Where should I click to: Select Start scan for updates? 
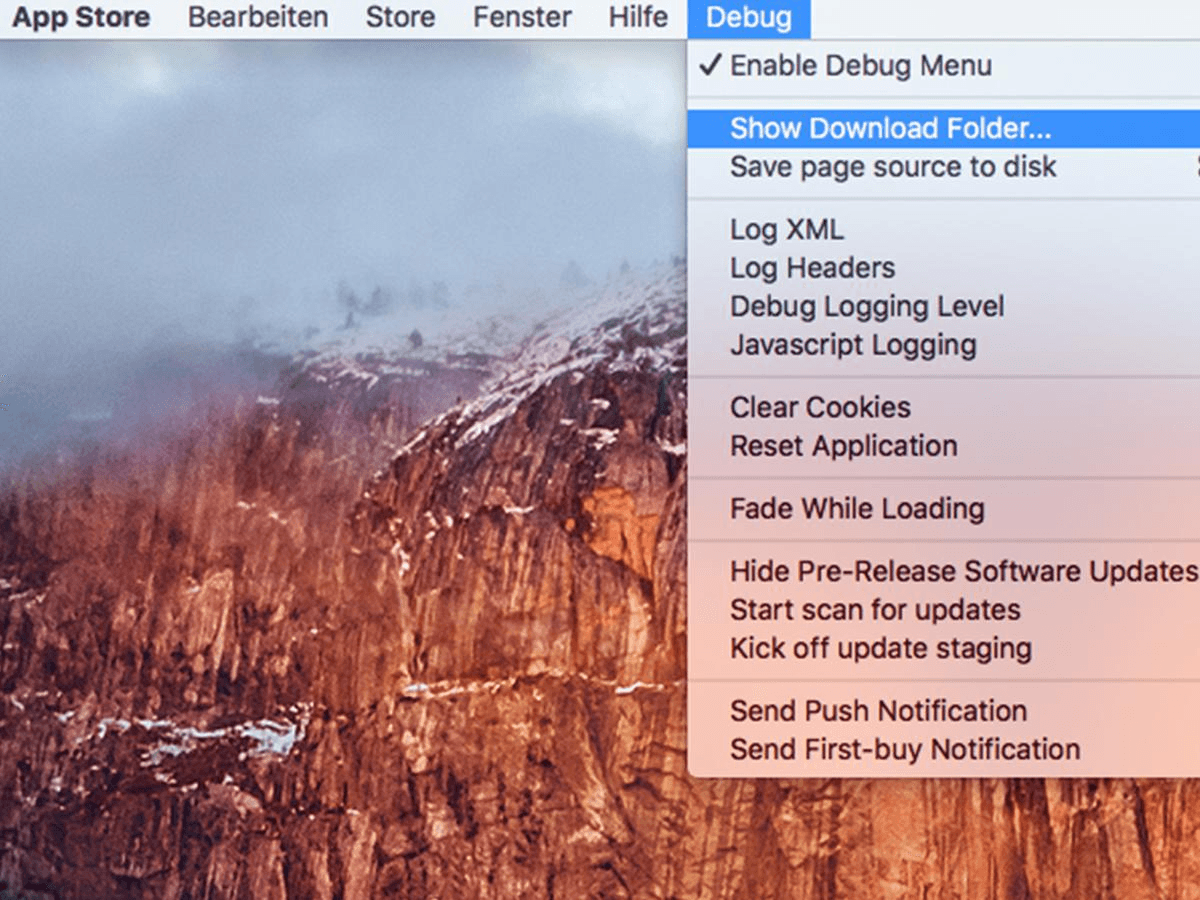coord(875,610)
